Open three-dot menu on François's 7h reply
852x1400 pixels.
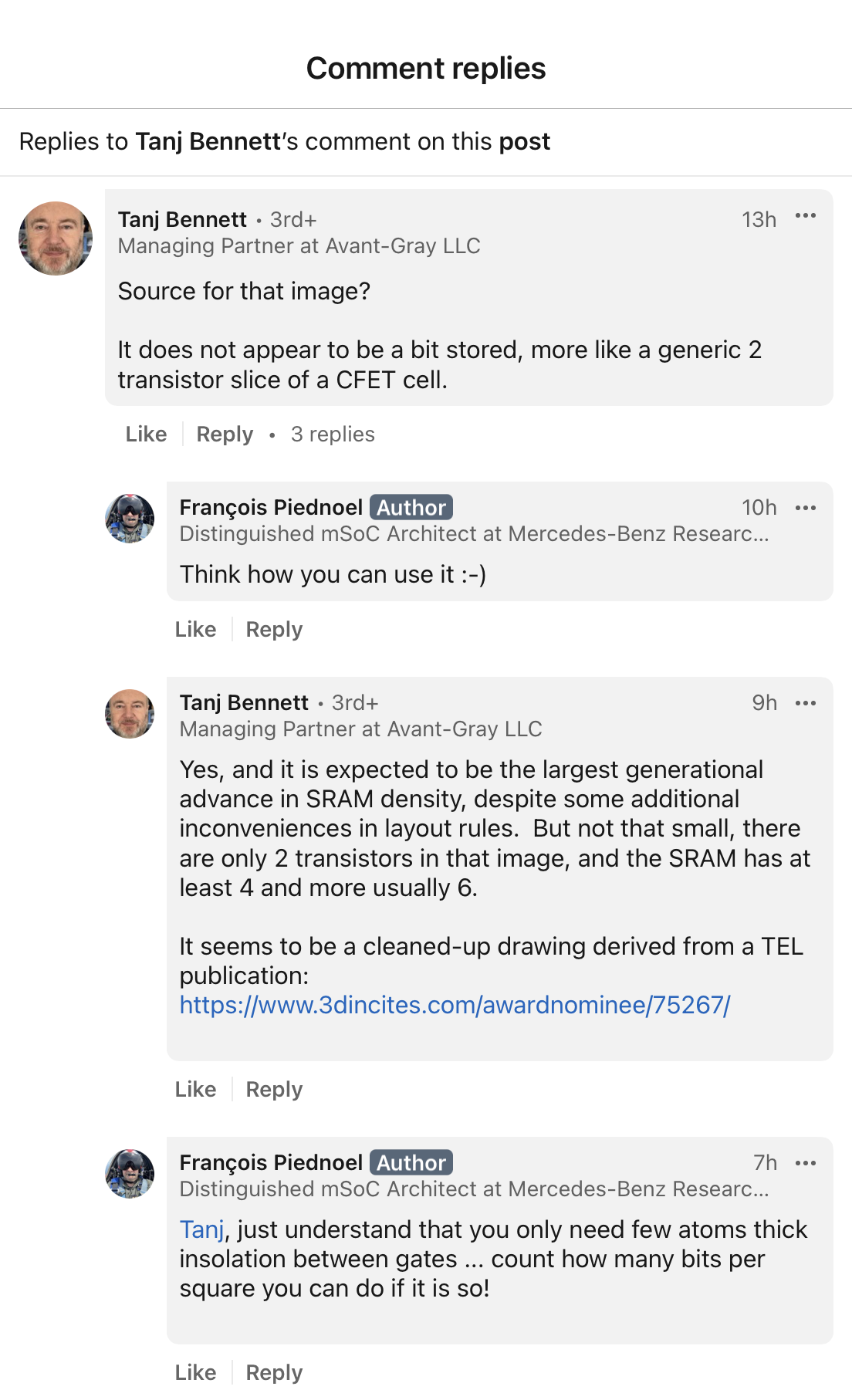pos(805,1163)
